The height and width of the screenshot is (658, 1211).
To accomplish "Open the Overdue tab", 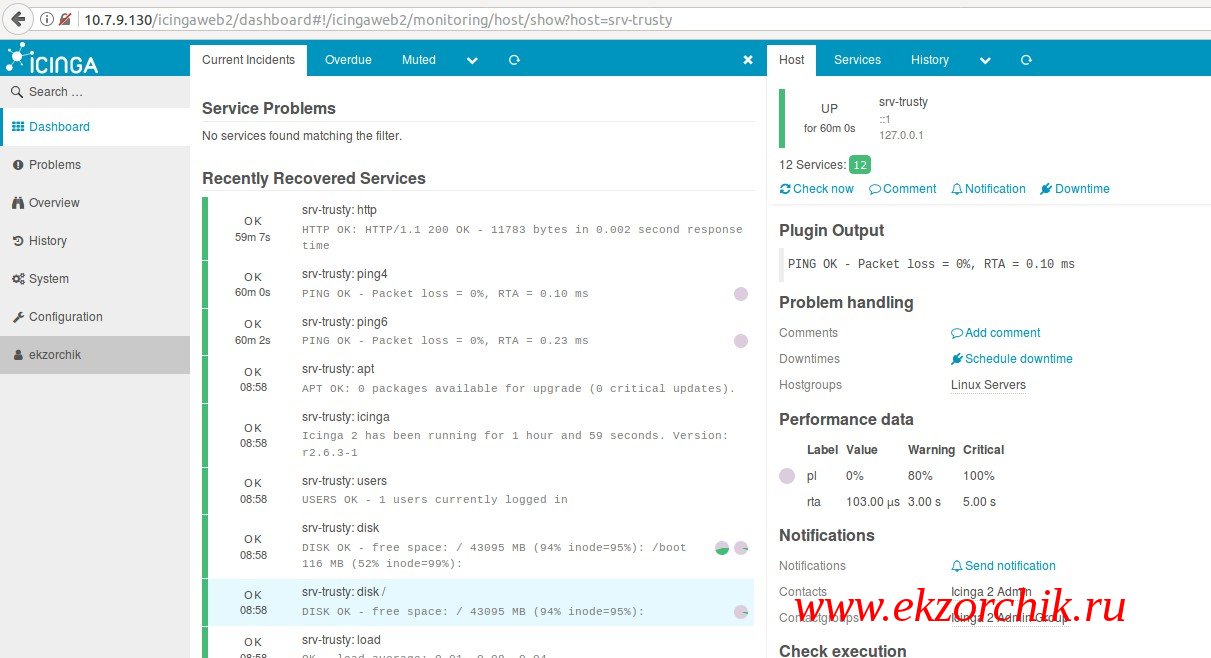I will 348,60.
